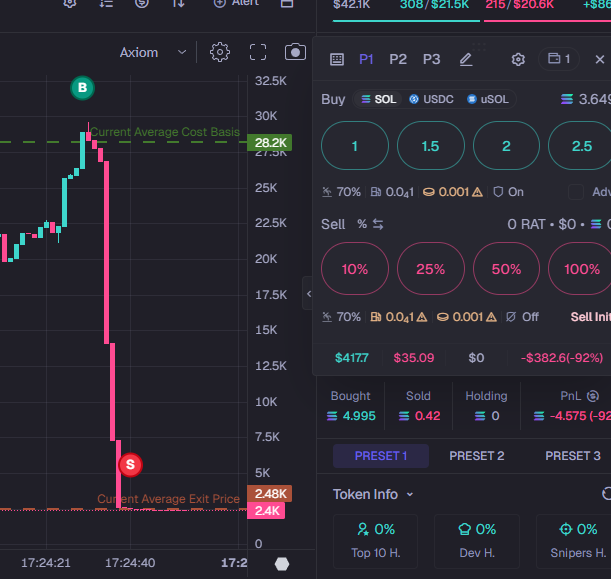Screen dimensions: 611x579
Task: Select USDC as buy currency
Action: pyautogui.click(x=431, y=99)
